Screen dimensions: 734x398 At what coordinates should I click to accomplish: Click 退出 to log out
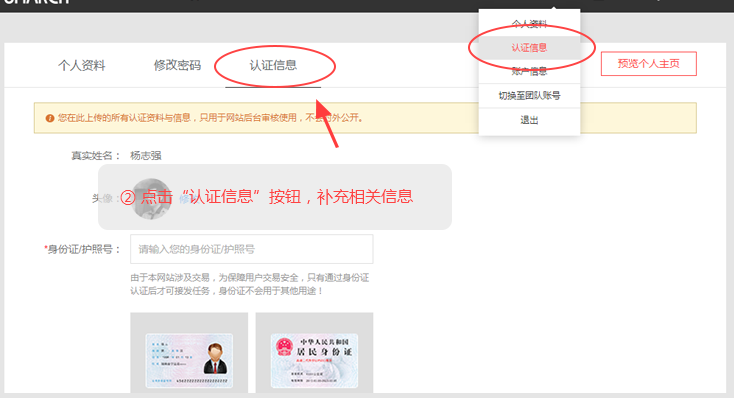point(529,120)
